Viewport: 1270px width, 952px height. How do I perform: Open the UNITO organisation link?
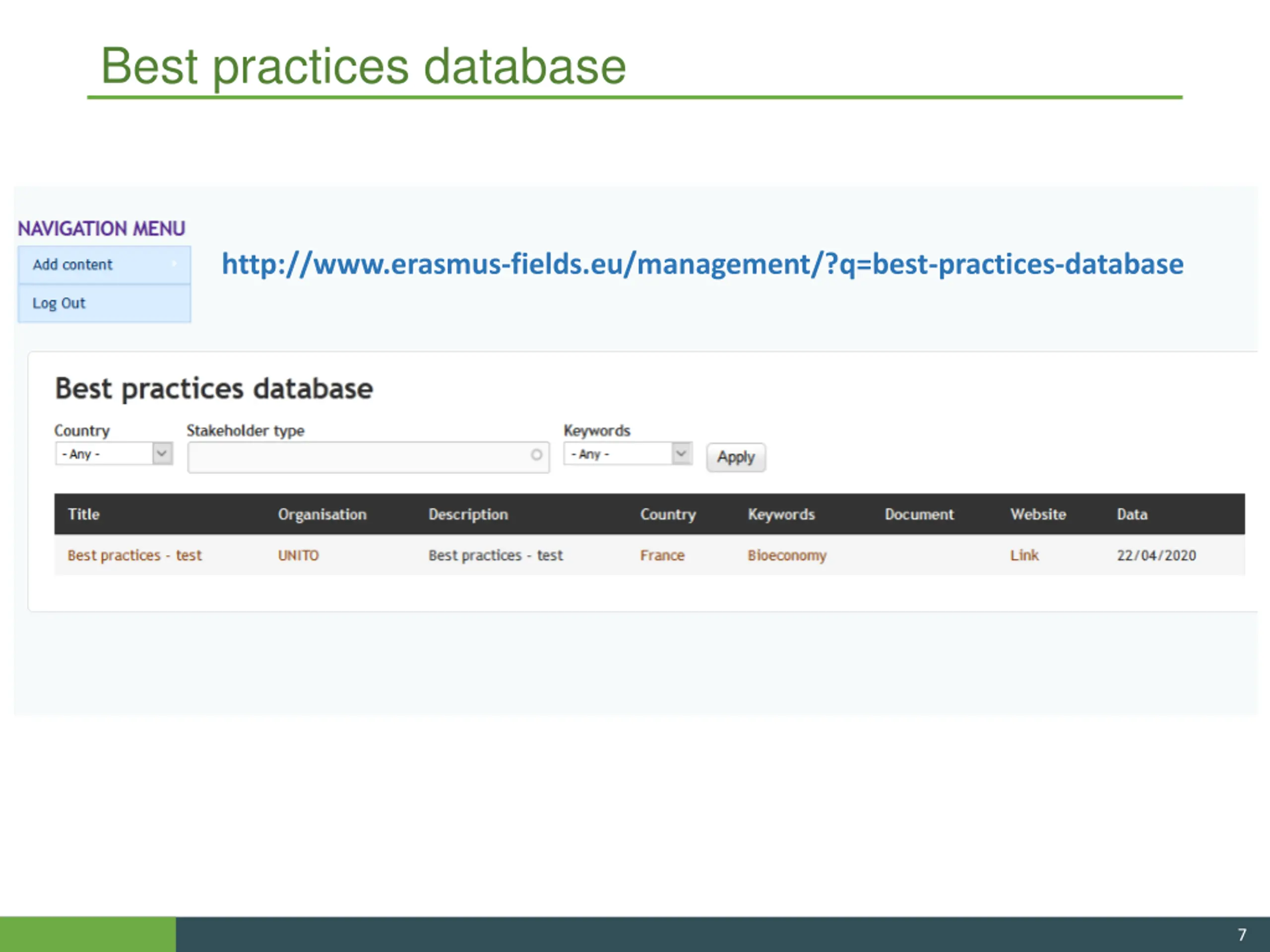[x=298, y=555]
